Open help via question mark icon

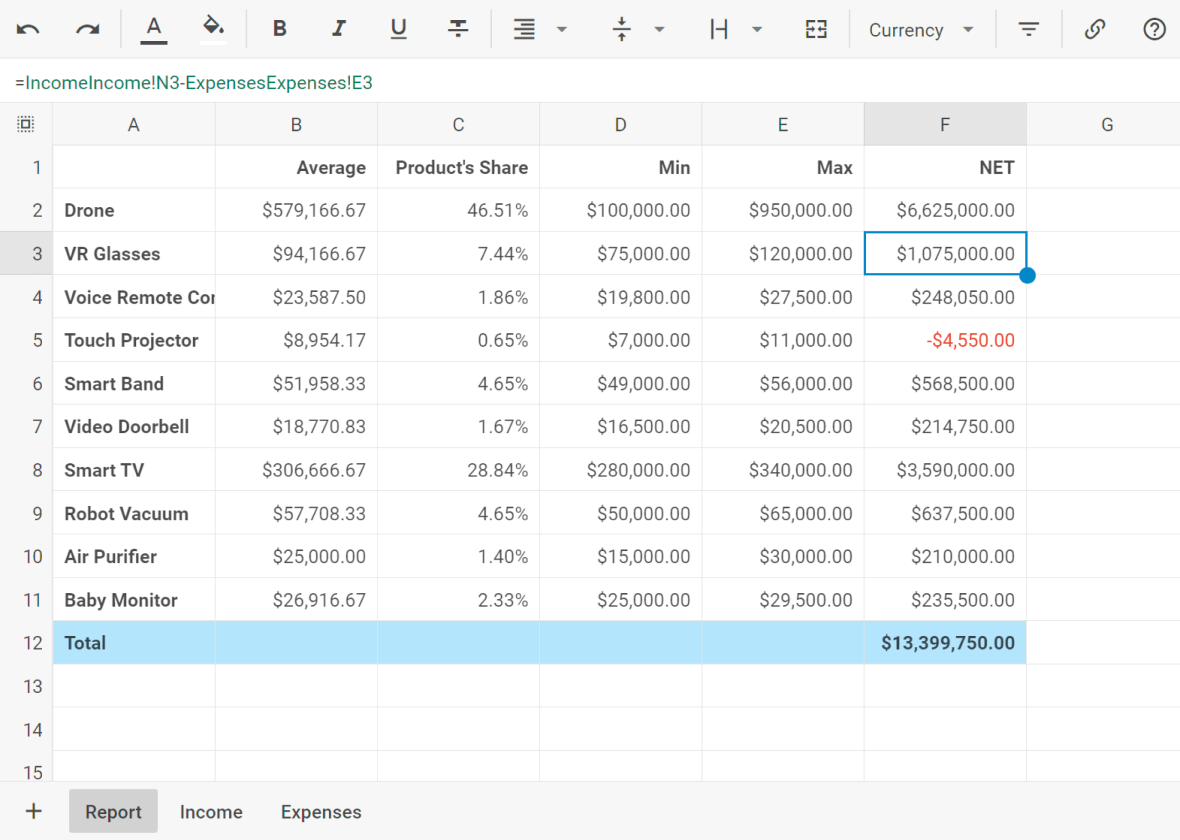pos(1154,30)
